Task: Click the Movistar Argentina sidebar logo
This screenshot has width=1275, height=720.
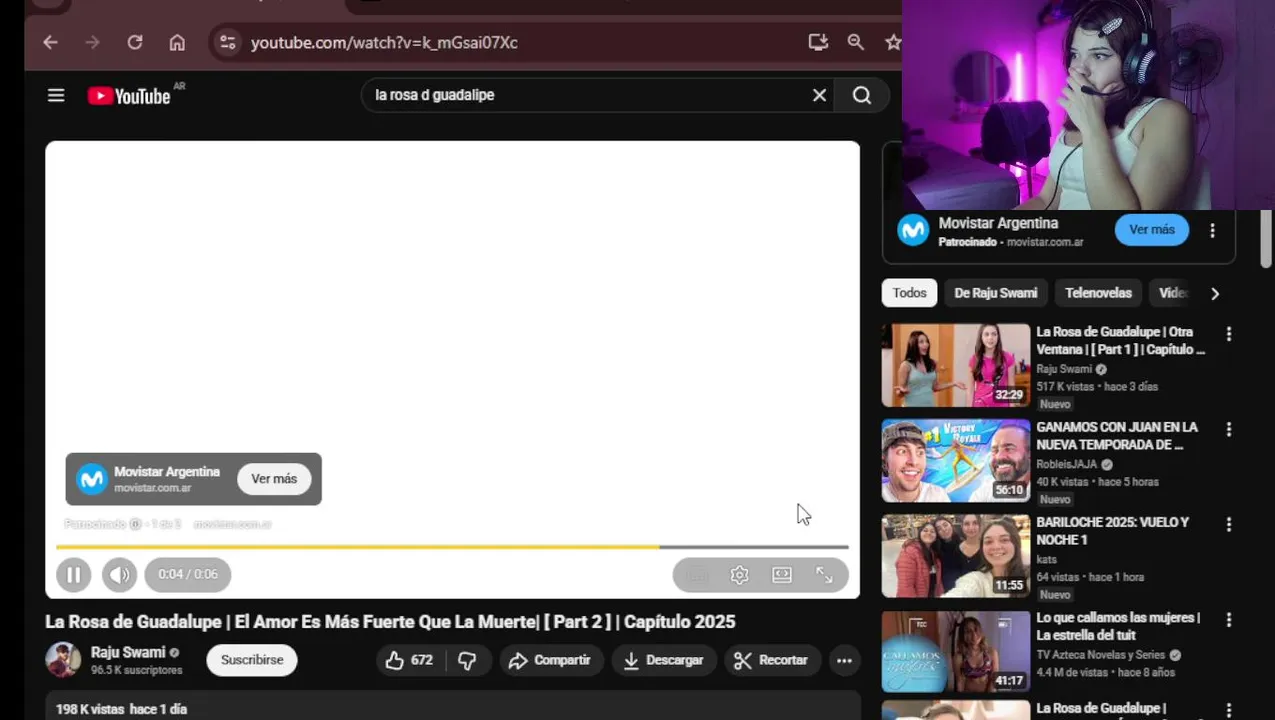Action: point(913,230)
